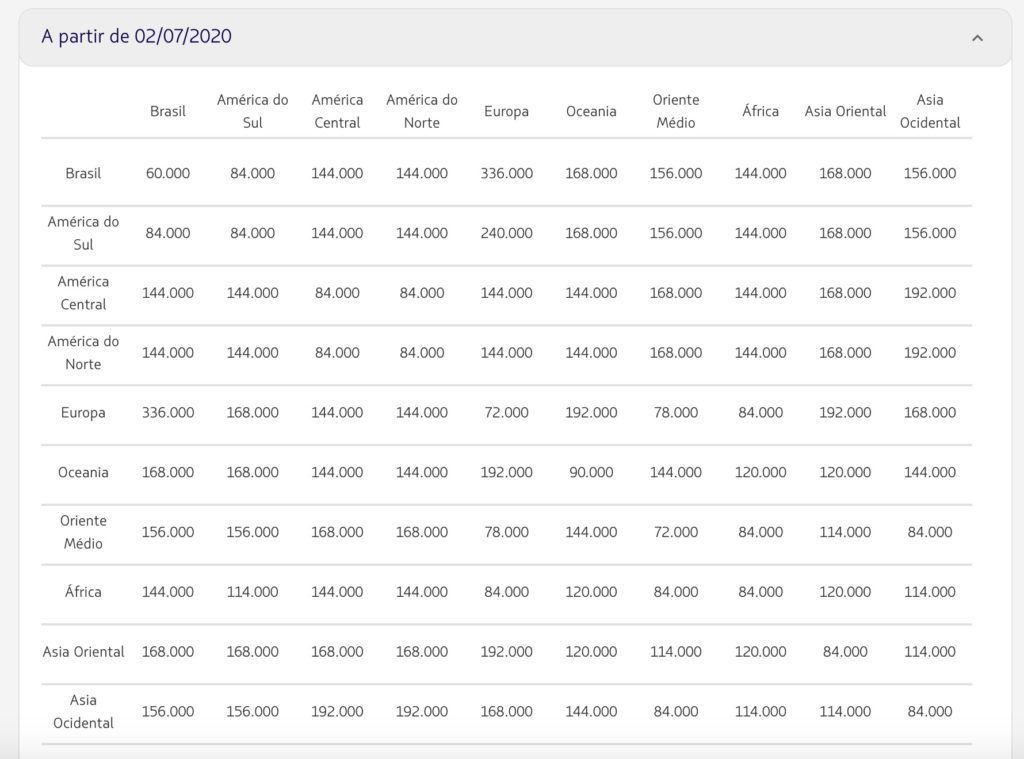
Task: Click 192.000 in América do Norte row Asia Ocidental column
Action: 930,353
